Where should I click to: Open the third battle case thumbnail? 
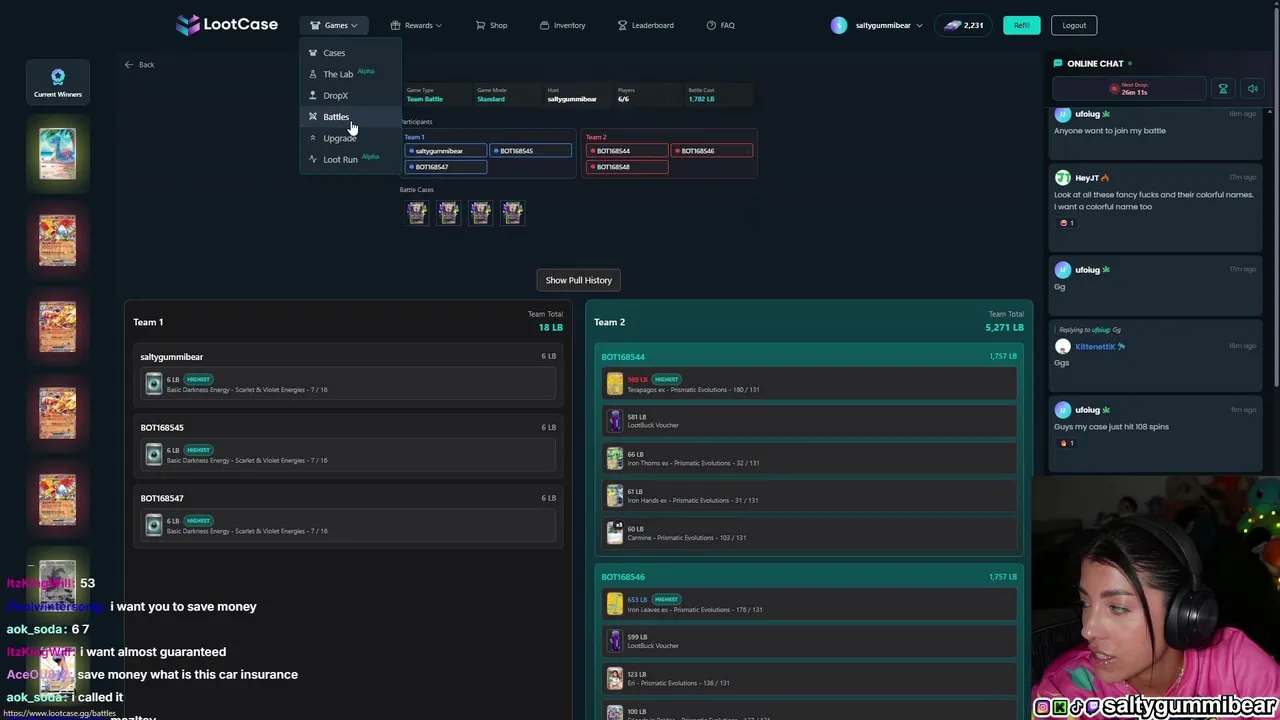(481, 212)
